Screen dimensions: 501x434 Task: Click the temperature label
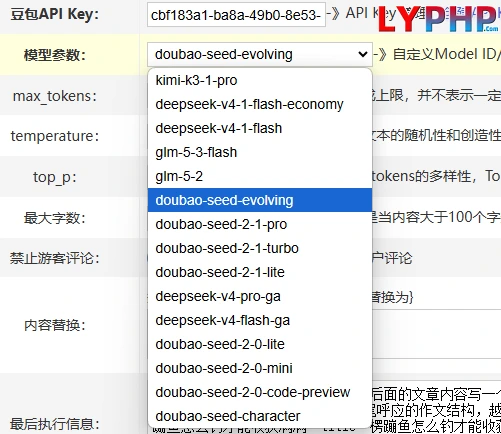click(55, 136)
